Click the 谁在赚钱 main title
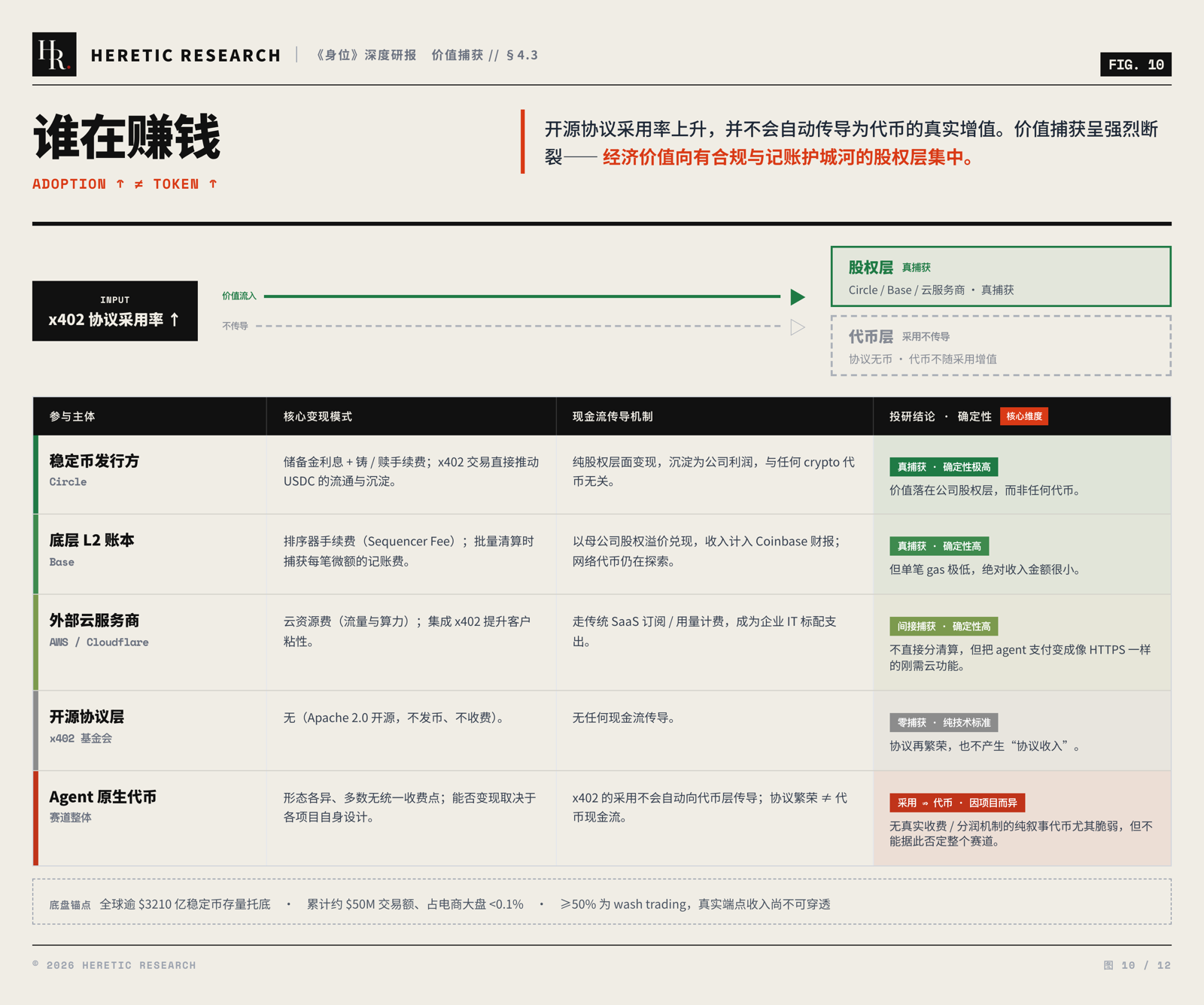The width and height of the screenshot is (1204, 1005). [127, 138]
